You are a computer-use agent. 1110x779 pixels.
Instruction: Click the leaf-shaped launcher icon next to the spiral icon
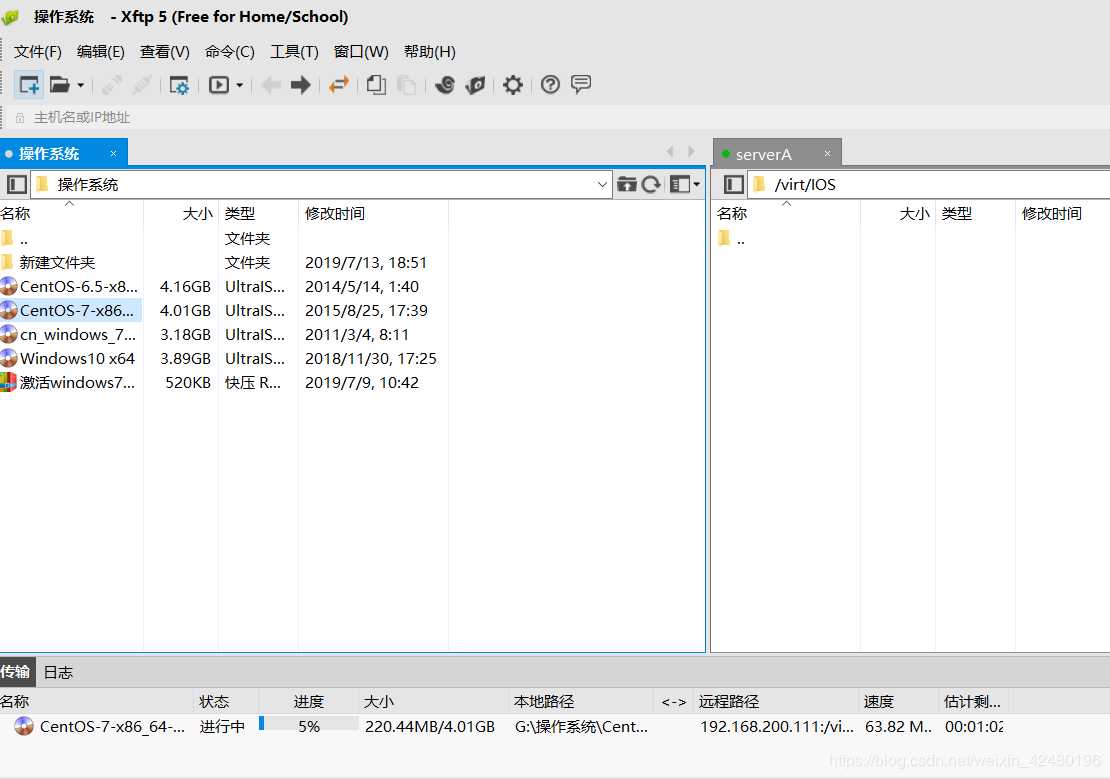tap(476, 85)
